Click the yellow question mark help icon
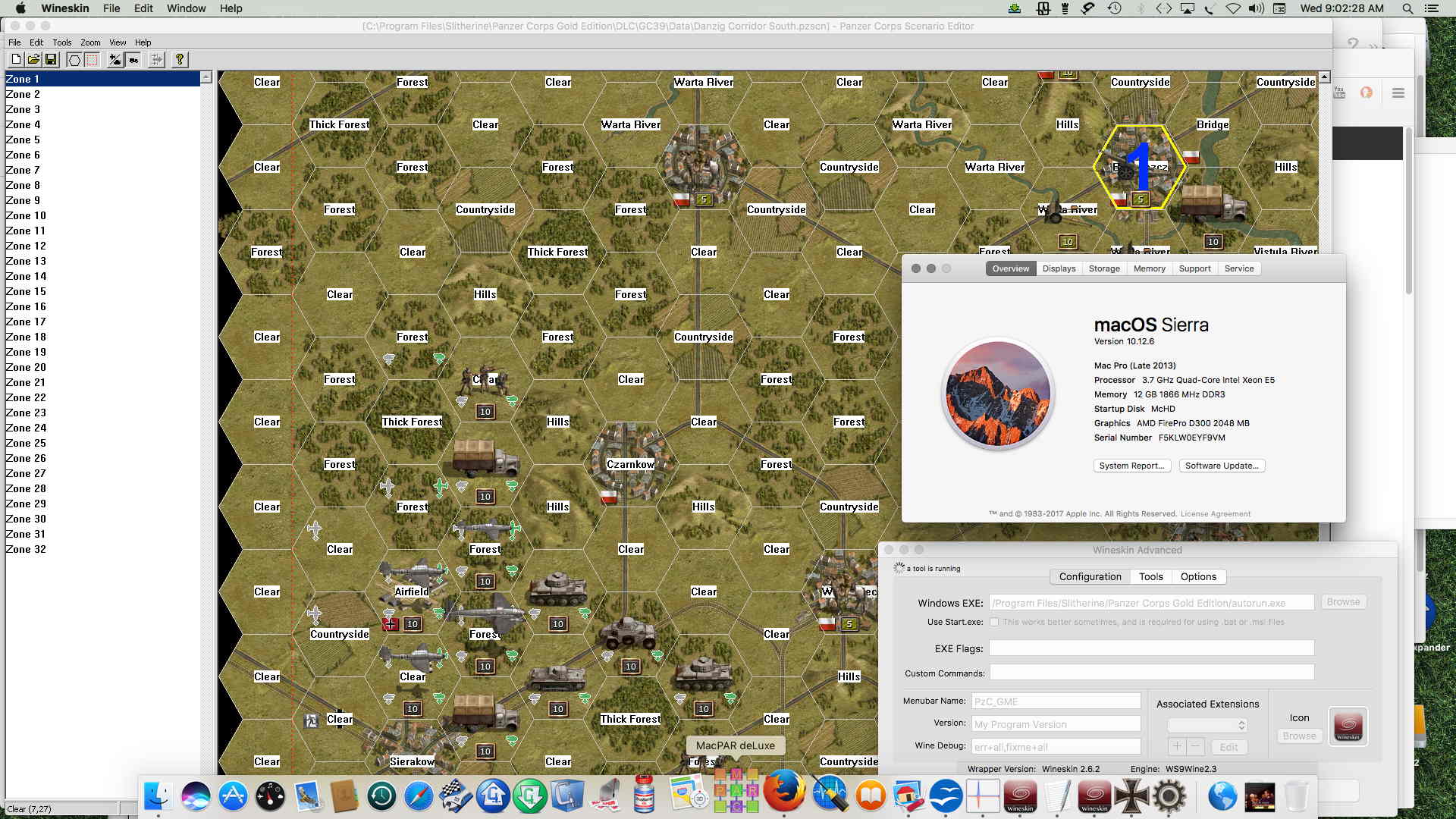The height and width of the screenshot is (819, 1456). [x=179, y=59]
